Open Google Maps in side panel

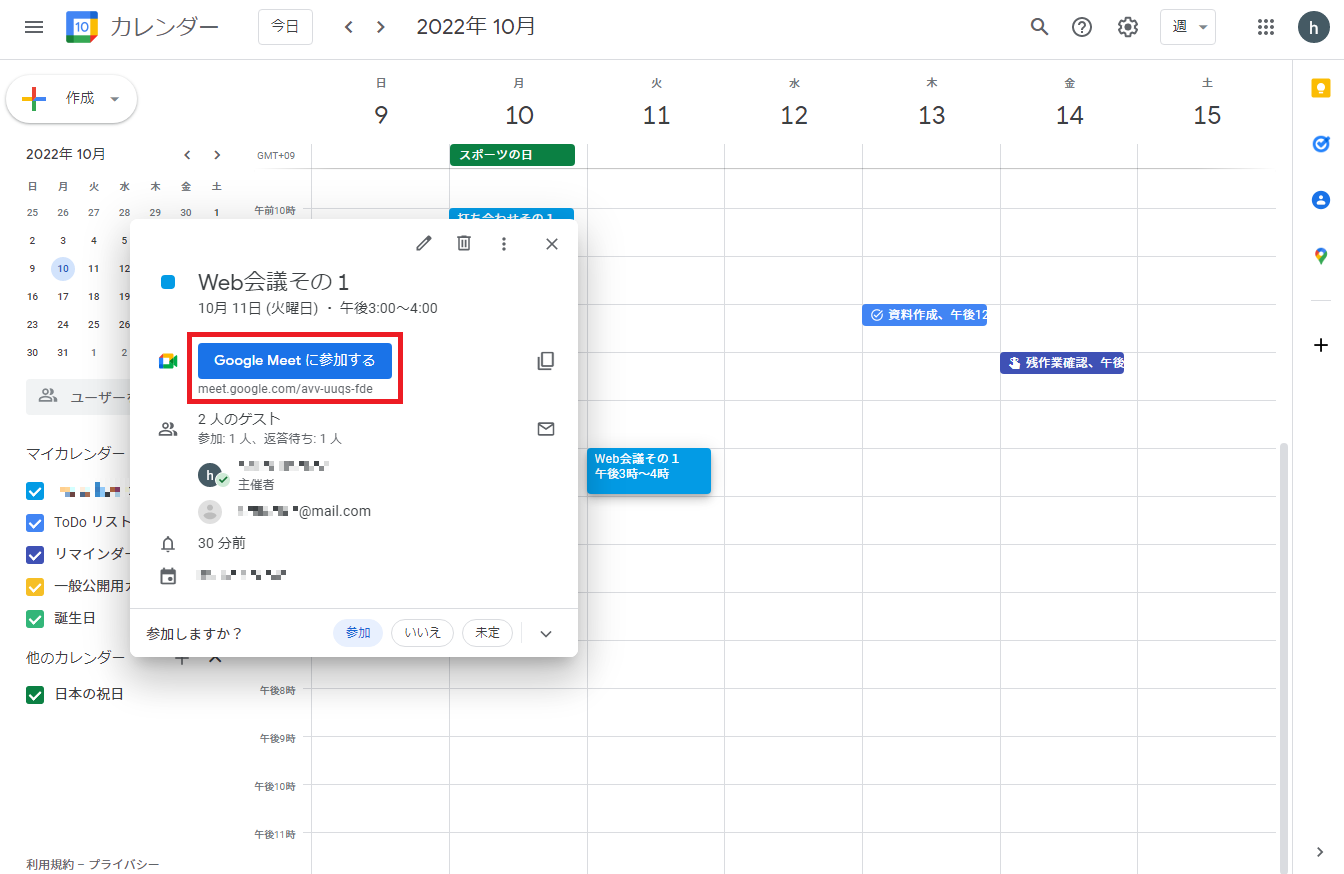coord(1321,256)
